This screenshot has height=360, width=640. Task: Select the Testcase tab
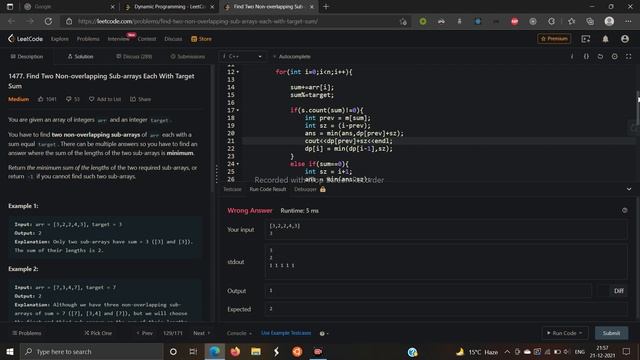pyautogui.click(x=232, y=189)
